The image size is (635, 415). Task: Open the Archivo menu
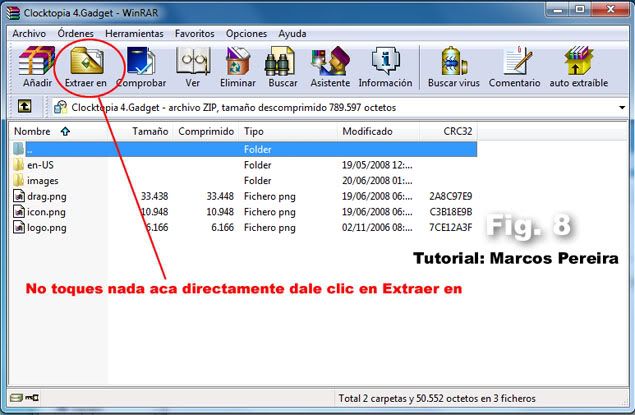[x=29, y=33]
